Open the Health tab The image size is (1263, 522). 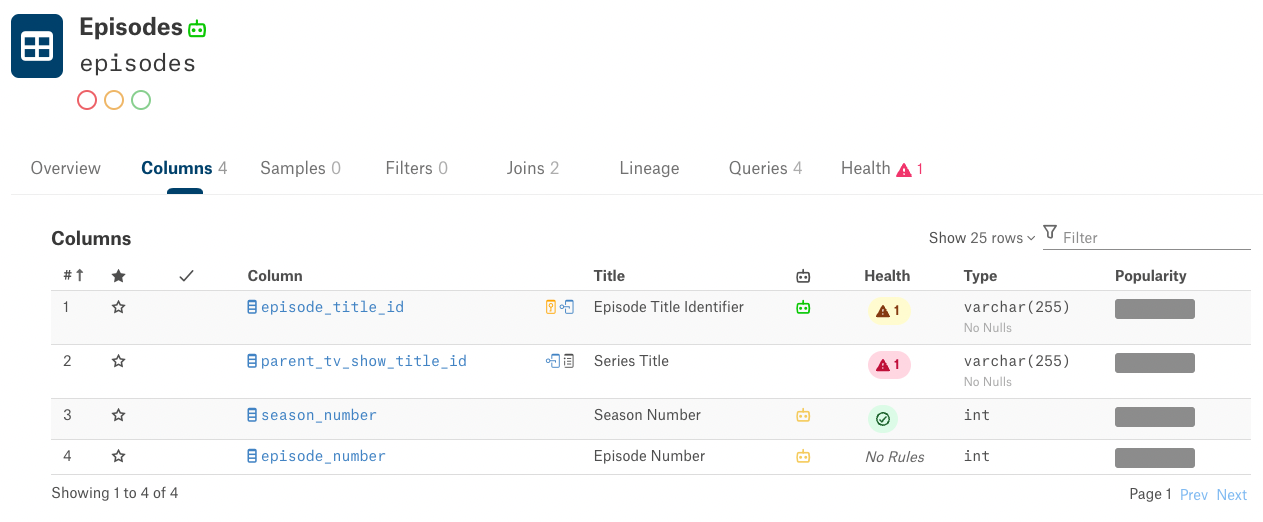[881, 168]
